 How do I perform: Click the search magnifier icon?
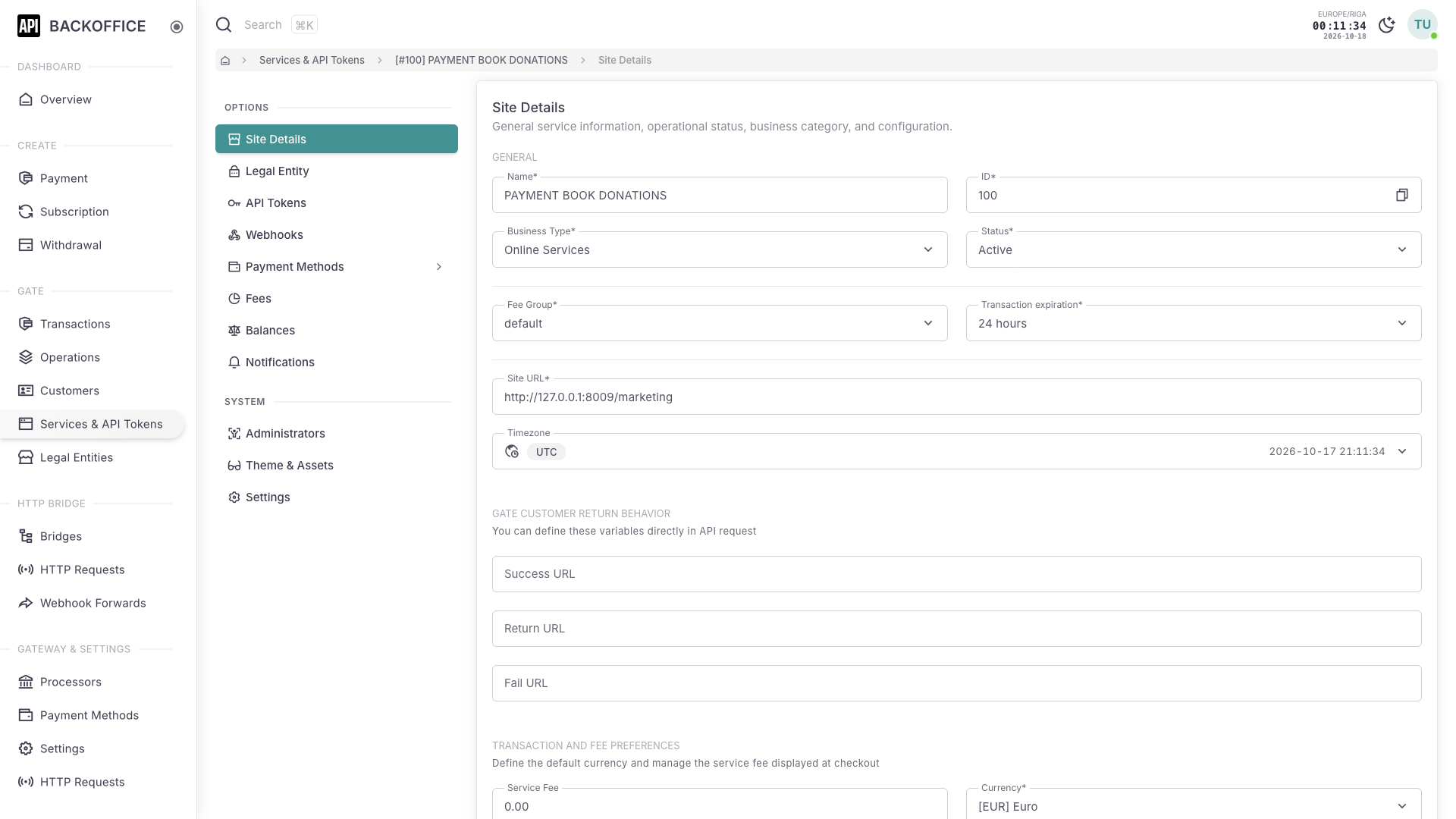click(224, 25)
